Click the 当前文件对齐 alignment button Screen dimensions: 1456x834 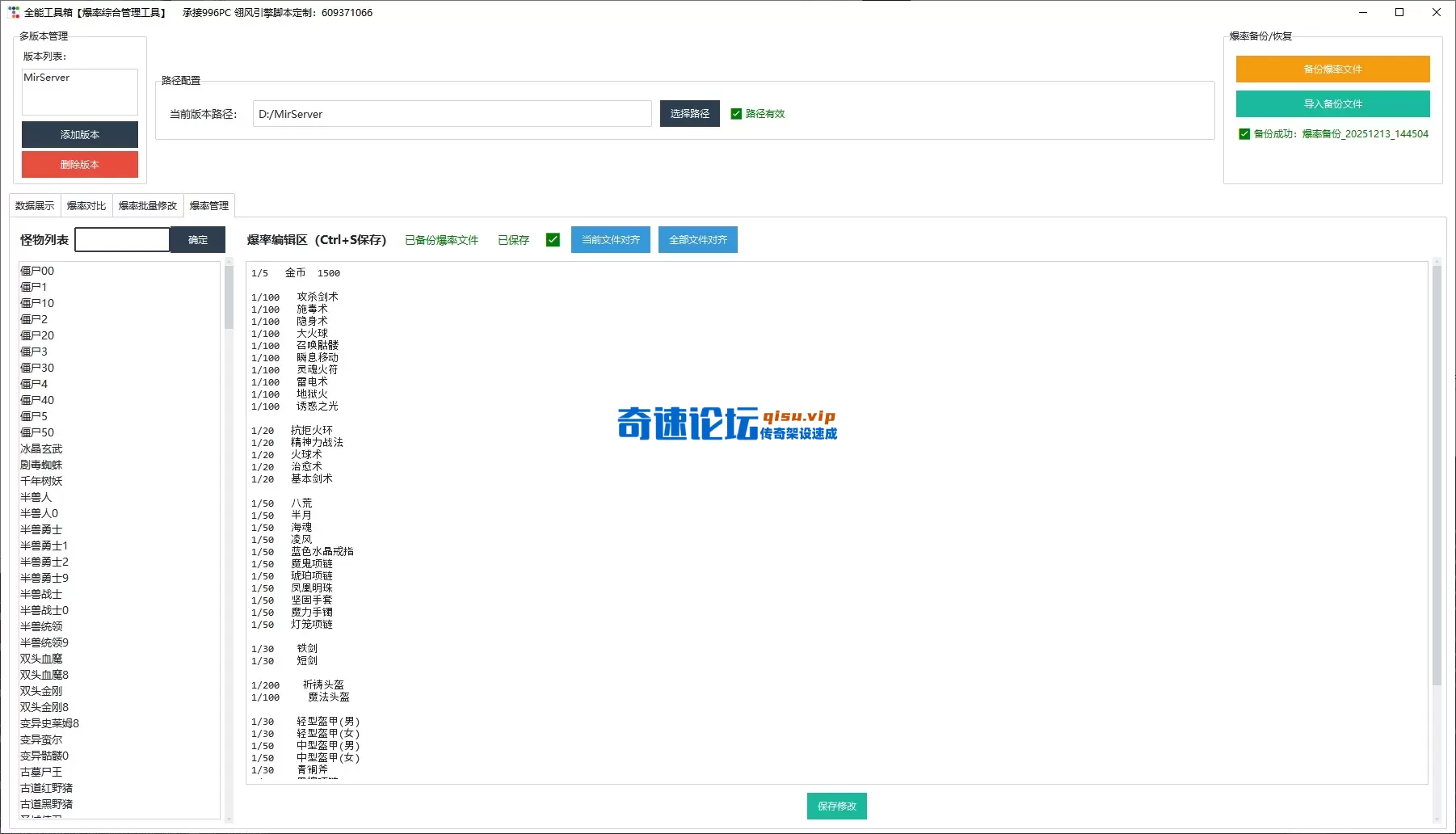pos(610,239)
